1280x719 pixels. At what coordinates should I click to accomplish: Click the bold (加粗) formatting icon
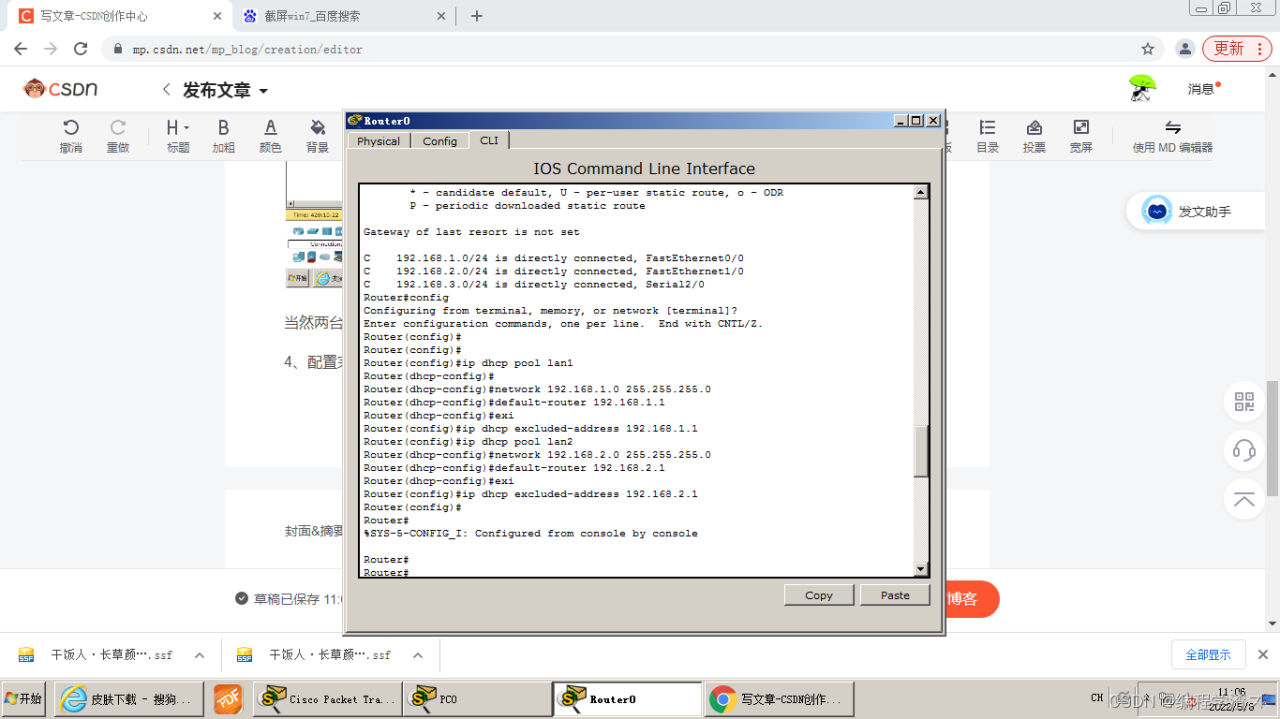click(x=223, y=128)
